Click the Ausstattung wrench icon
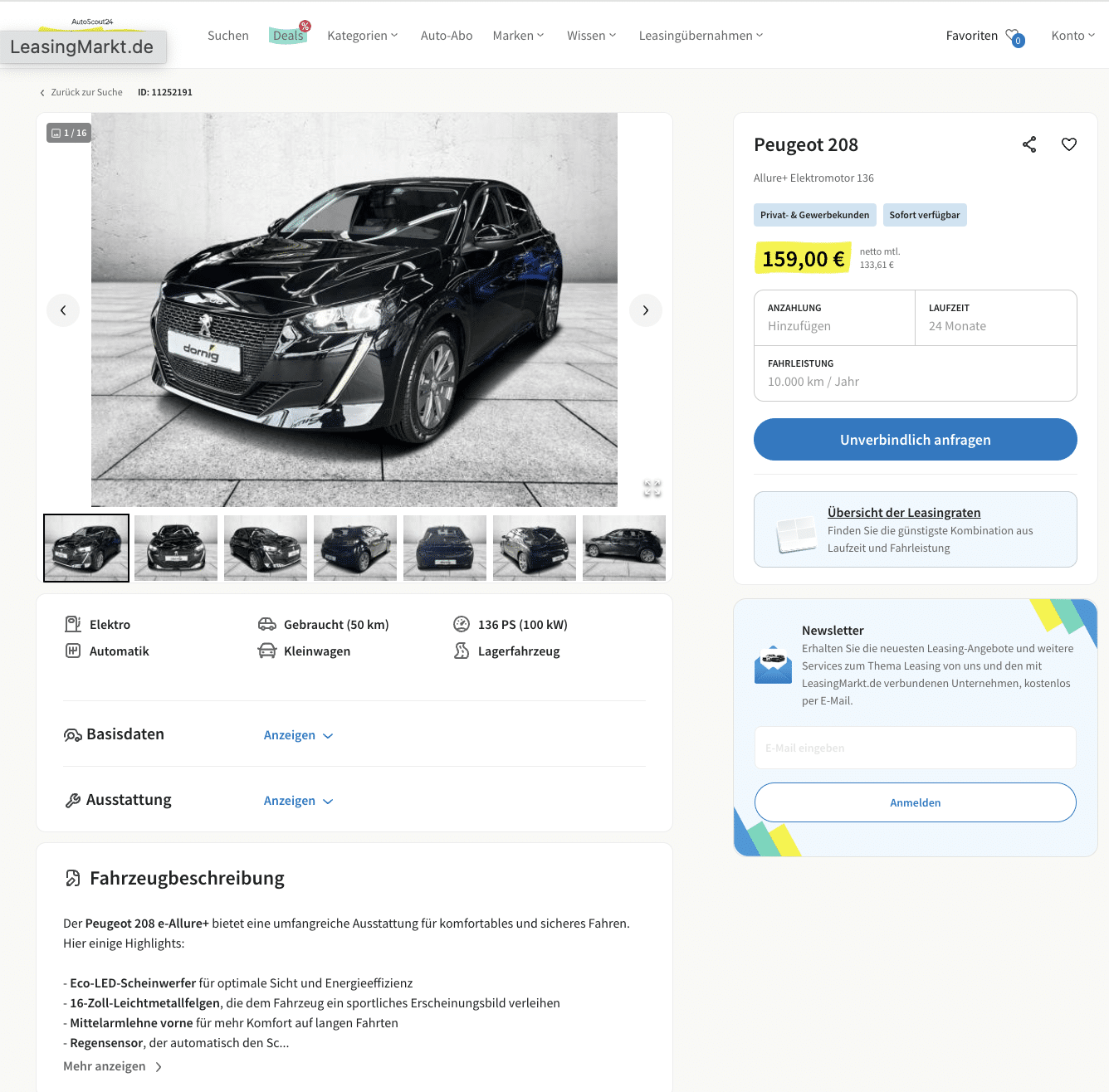The image size is (1109, 1092). (73, 801)
